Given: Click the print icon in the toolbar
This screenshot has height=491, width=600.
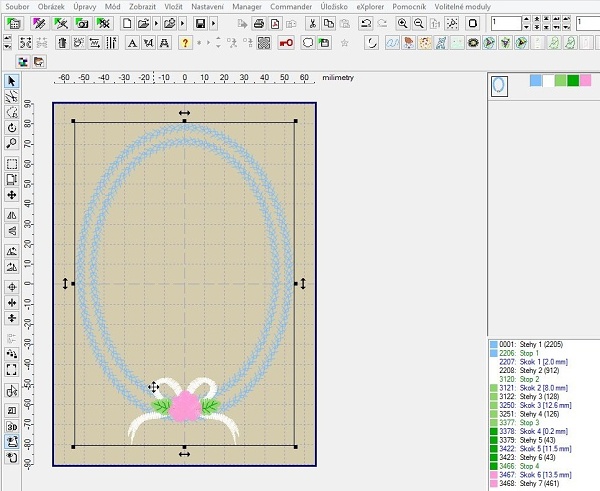Looking at the screenshot, I should coord(260,23).
